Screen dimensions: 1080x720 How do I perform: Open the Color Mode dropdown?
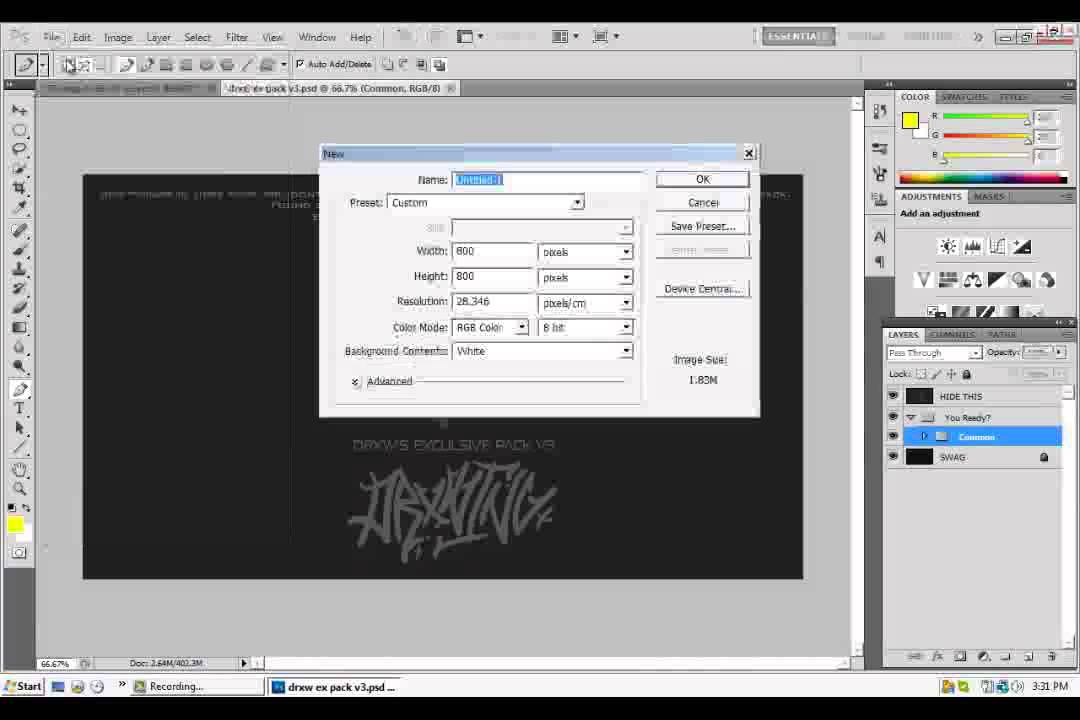pyautogui.click(x=490, y=327)
